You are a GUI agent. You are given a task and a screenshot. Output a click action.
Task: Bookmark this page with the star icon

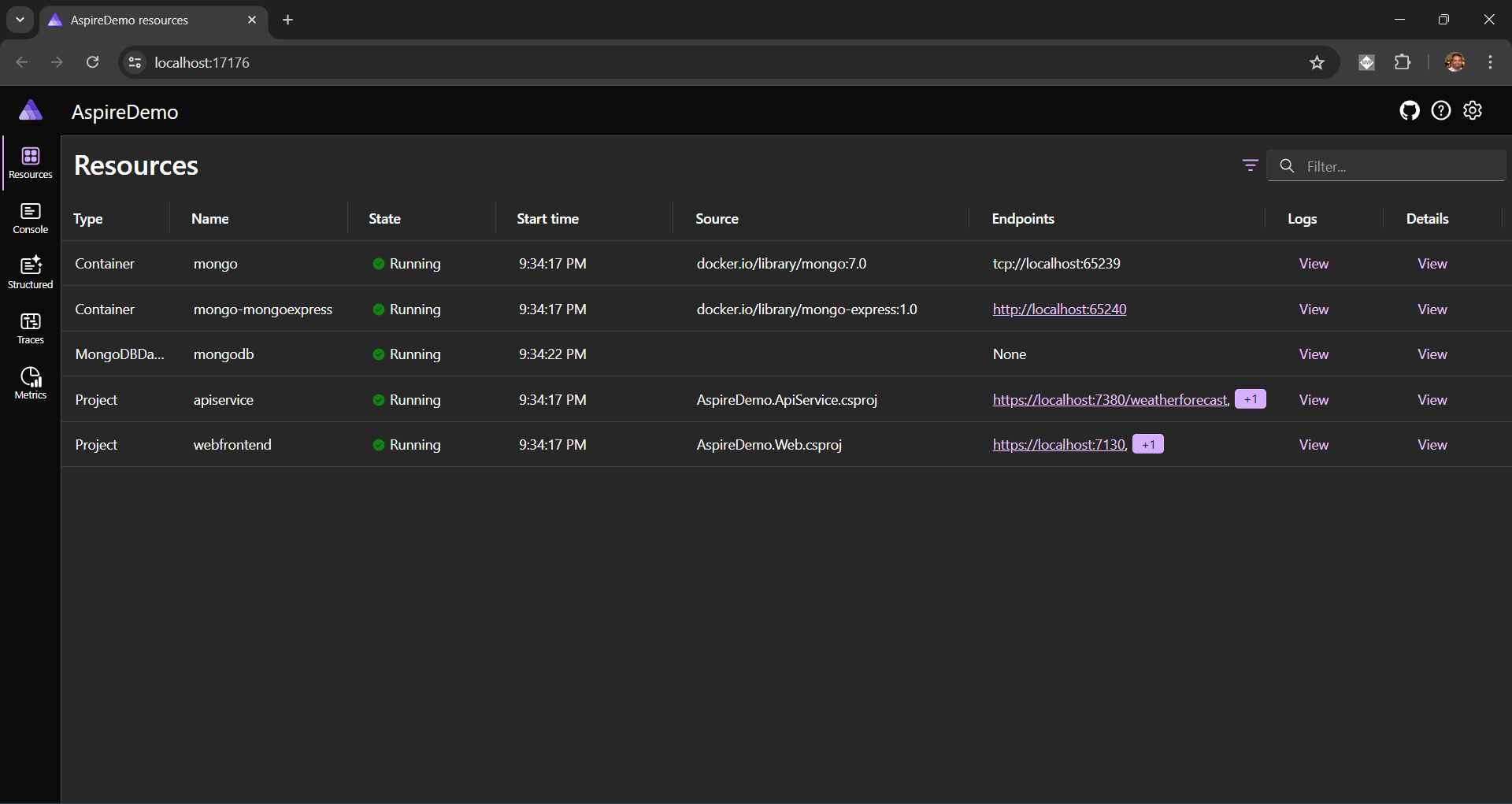click(1317, 62)
